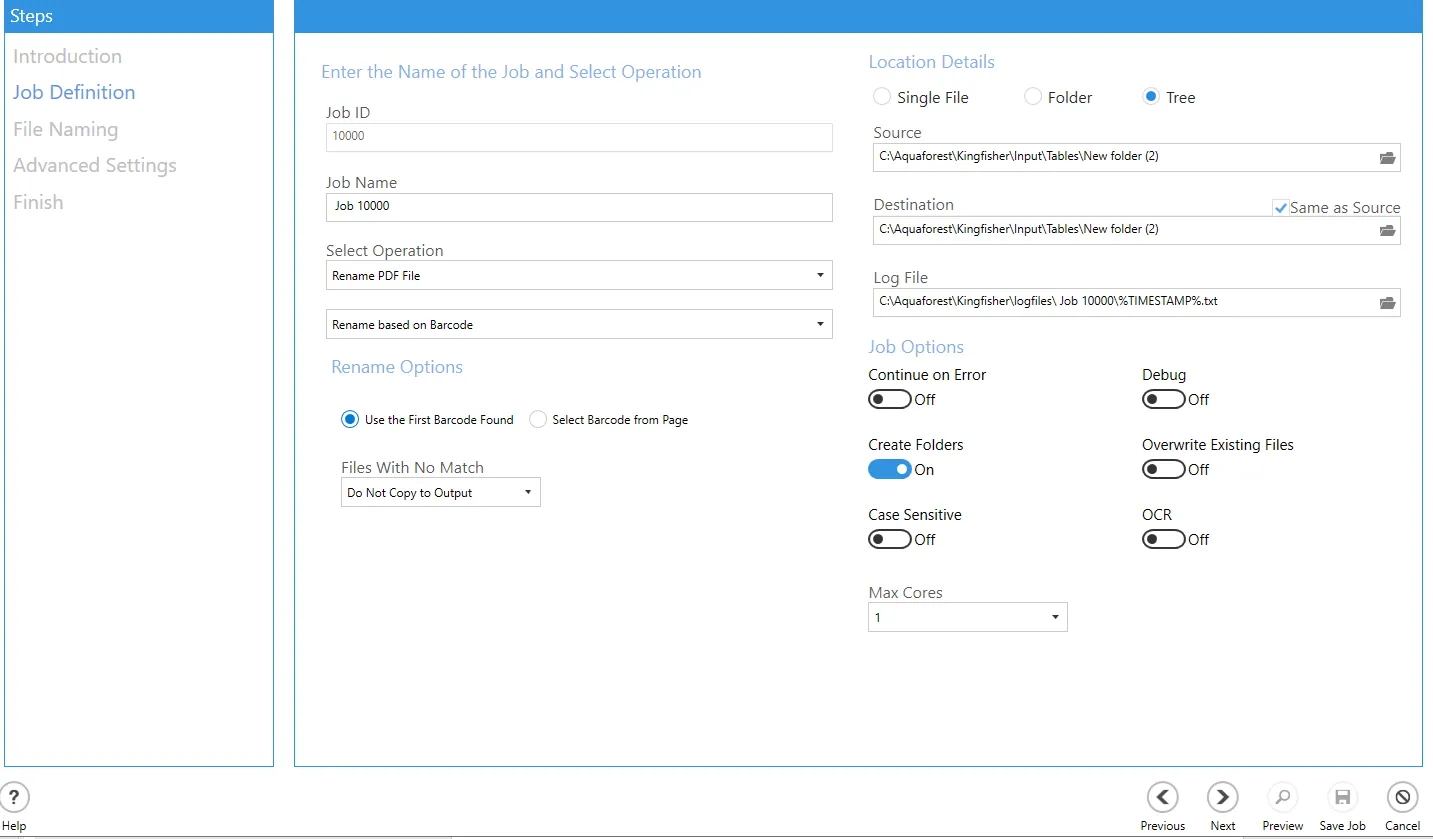1433x839 pixels.
Task: Uncheck the Same as Source checkbox
Action: coord(1280,208)
